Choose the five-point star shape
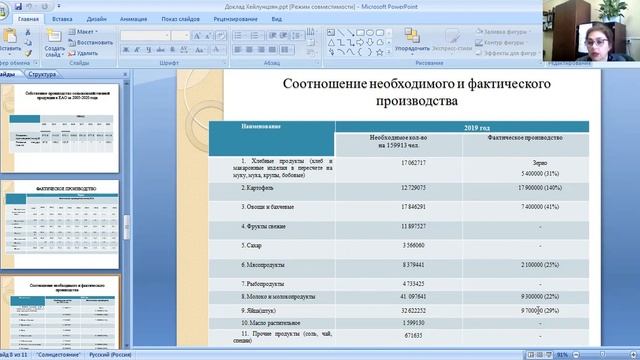The height and width of the screenshot is (360, 640). 380,52
